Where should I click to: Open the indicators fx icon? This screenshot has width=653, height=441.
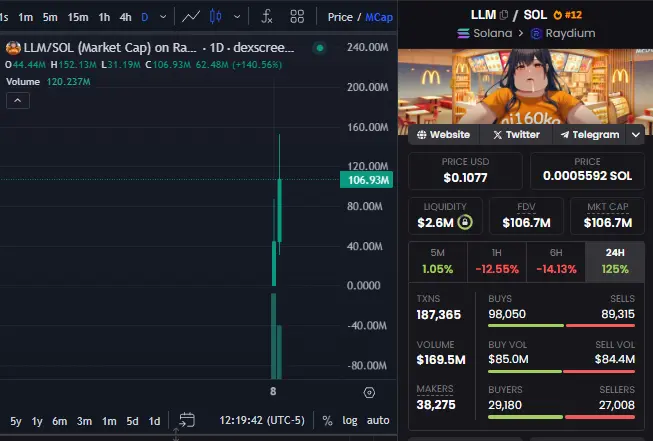[267, 17]
